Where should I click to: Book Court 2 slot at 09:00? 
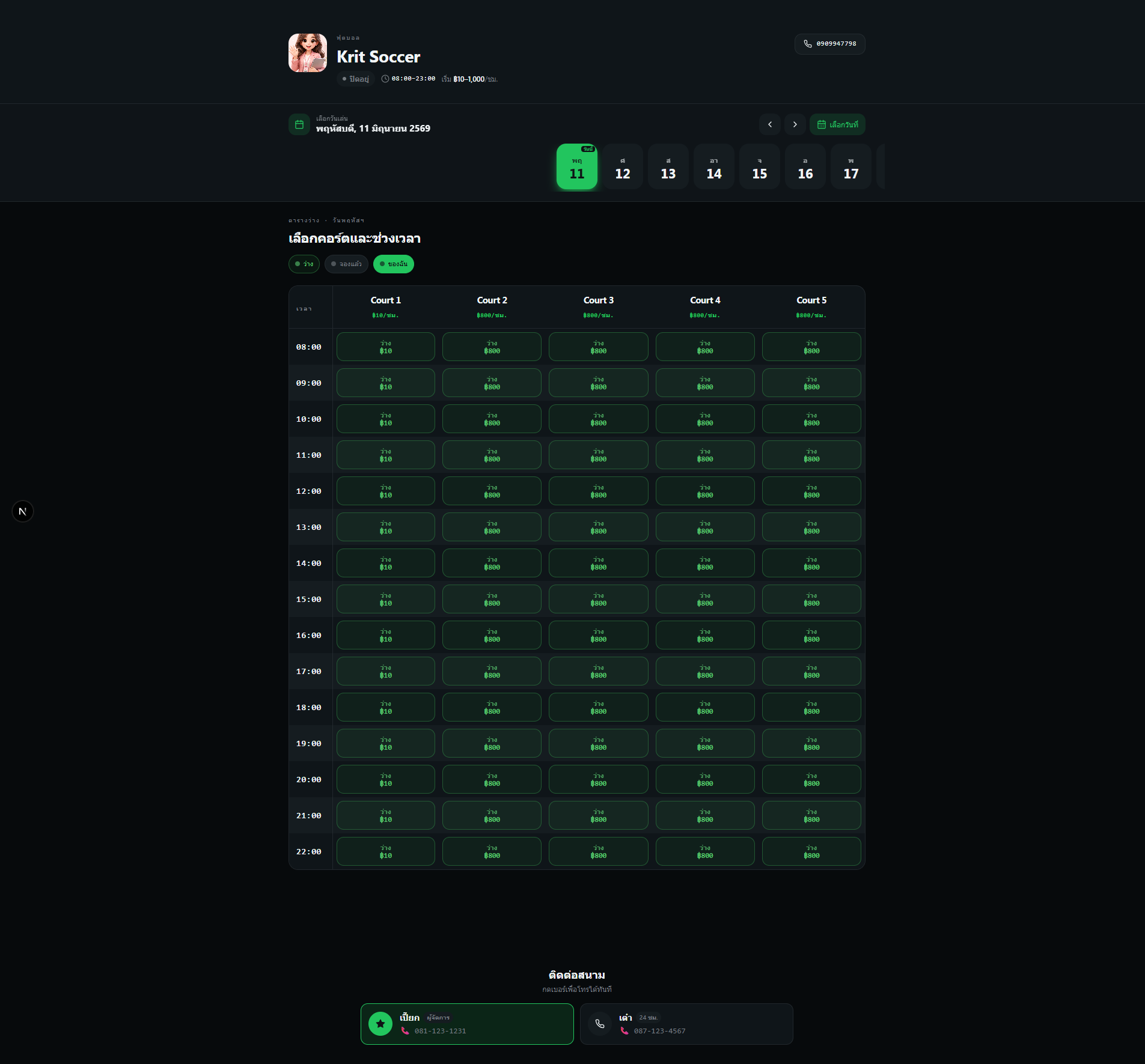tap(492, 383)
